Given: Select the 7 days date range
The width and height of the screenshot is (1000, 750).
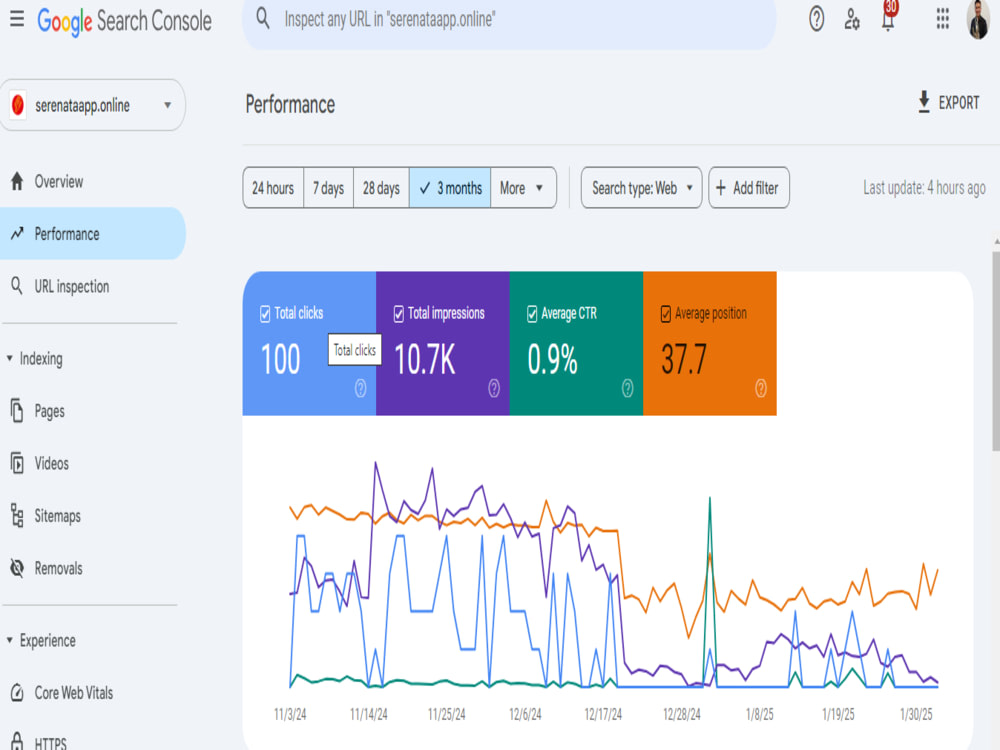Looking at the screenshot, I should pos(328,188).
